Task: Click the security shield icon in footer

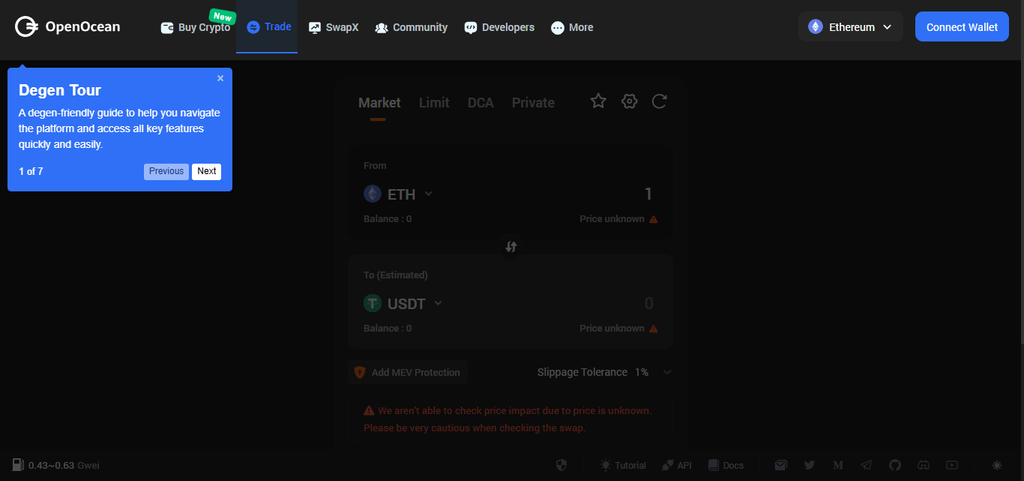Action: (x=560, y=465)
